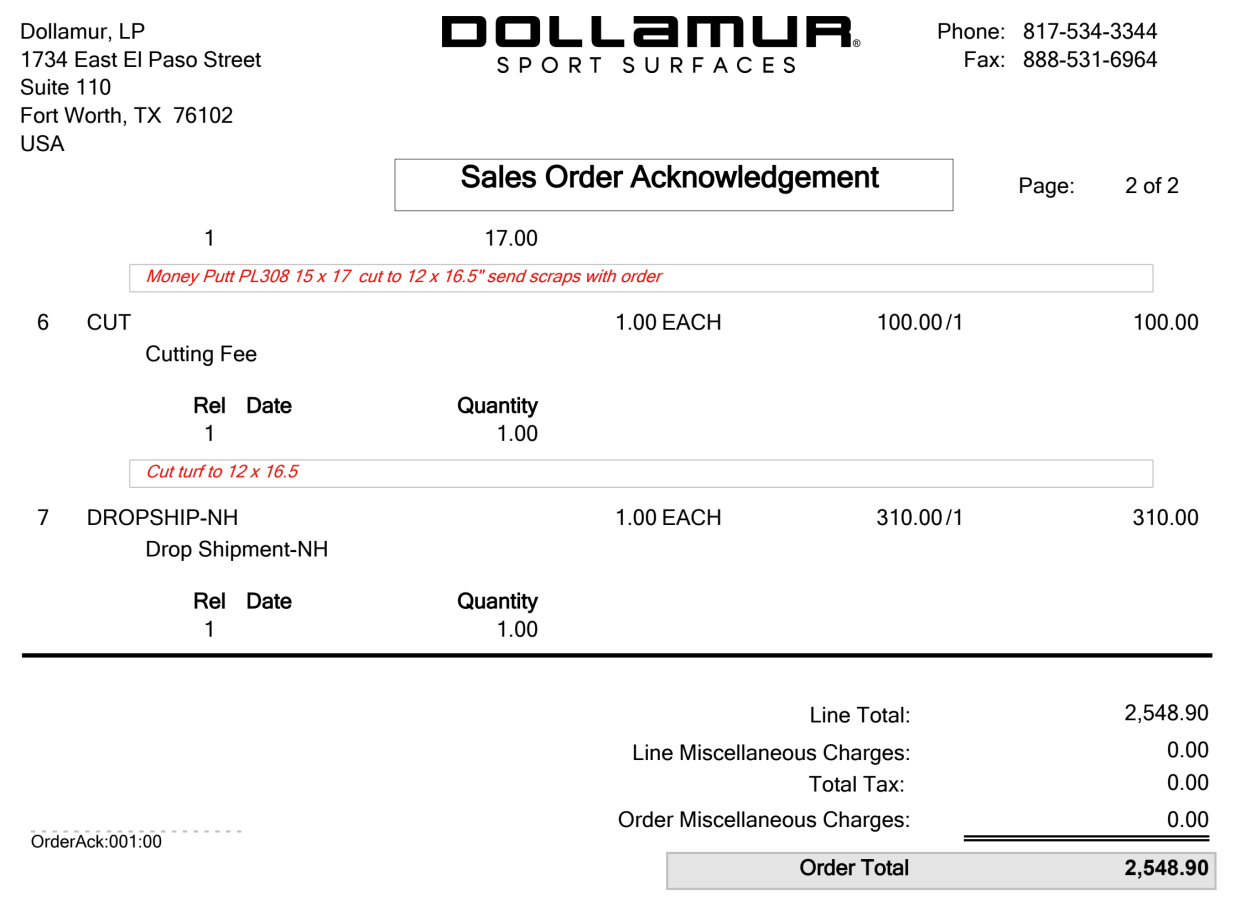Click the CUT item code on line 6

pos(109,323)
